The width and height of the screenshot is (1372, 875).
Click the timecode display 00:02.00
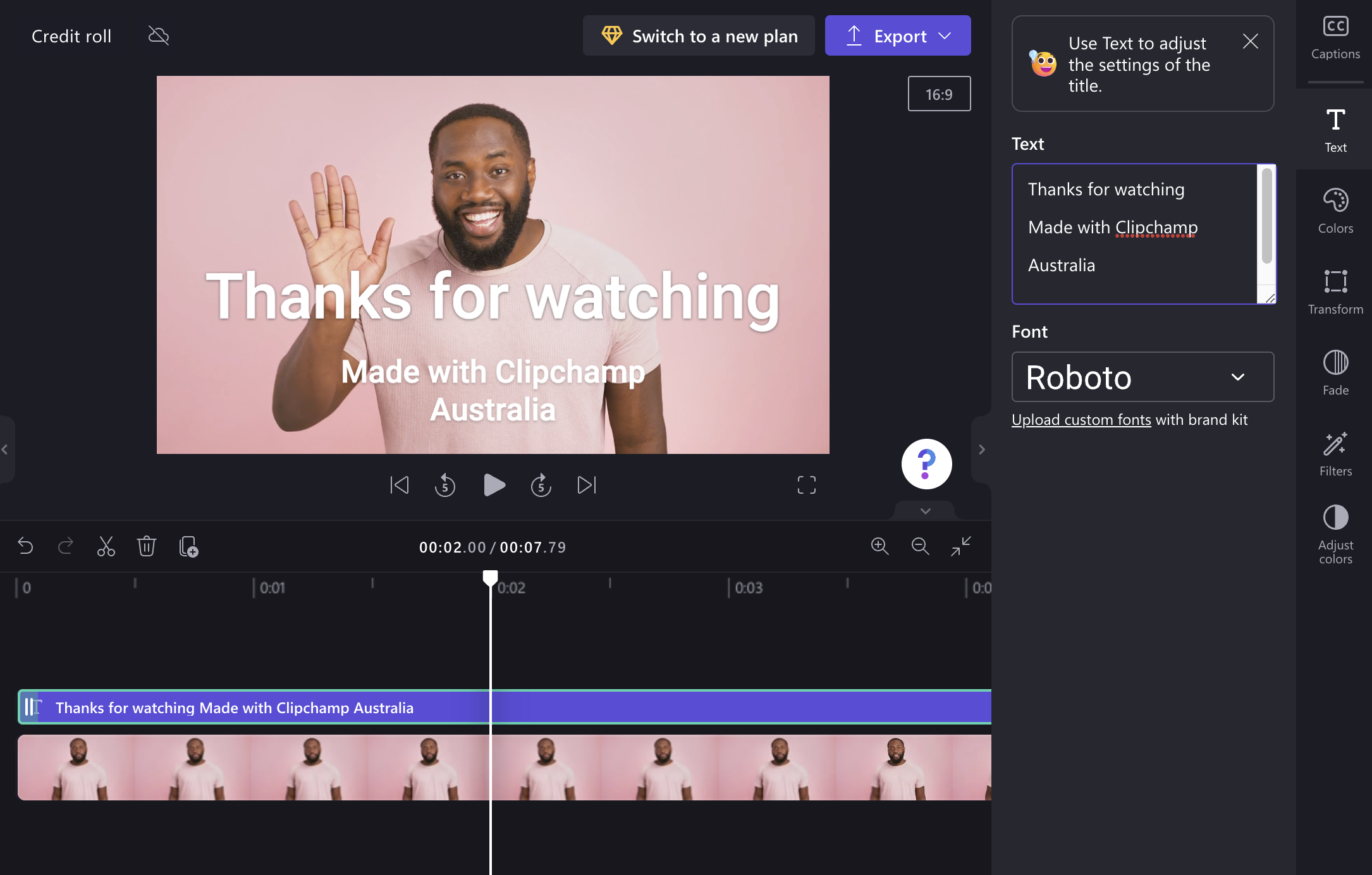tap(453, 548)
